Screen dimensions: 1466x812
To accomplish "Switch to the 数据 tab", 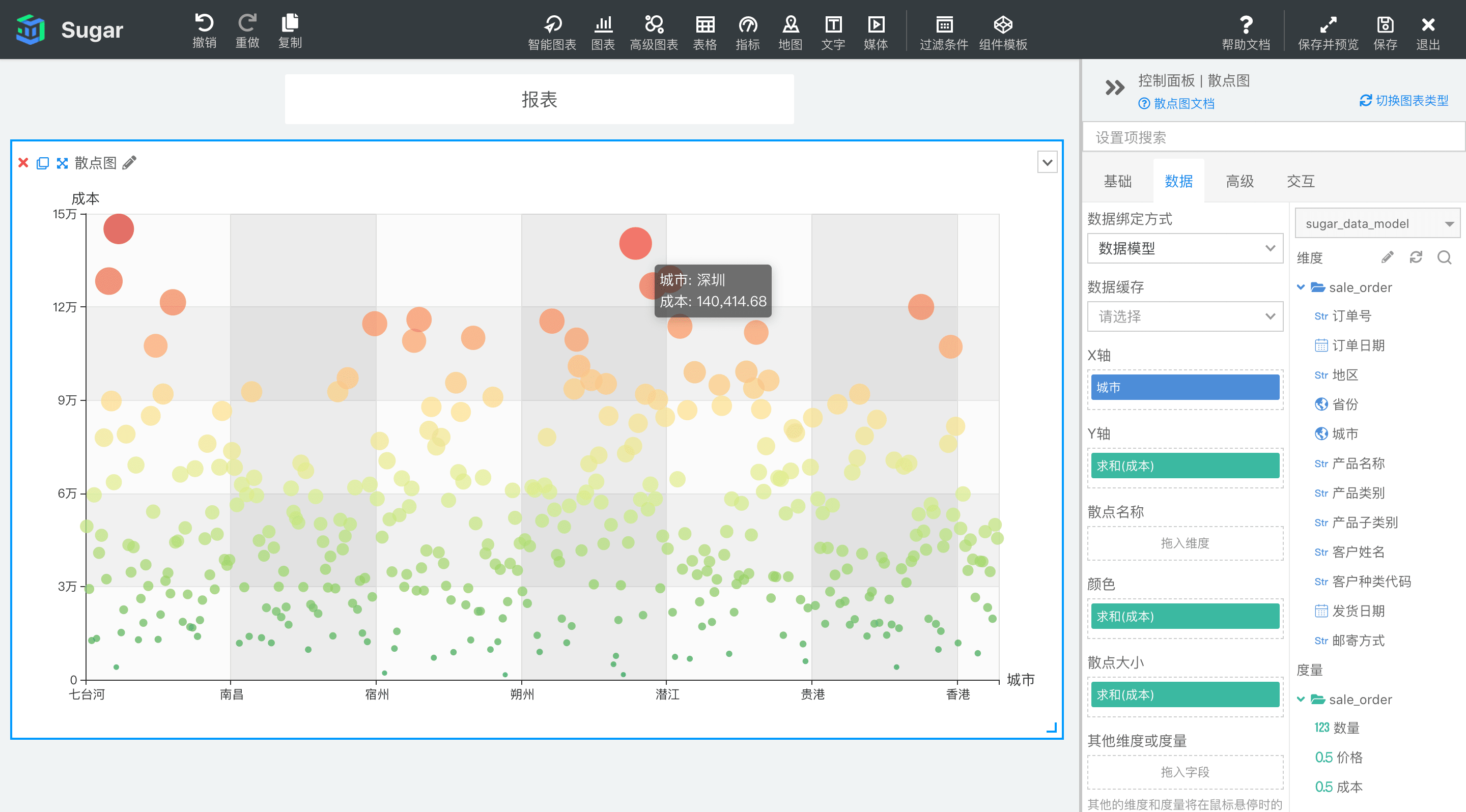I will (1178, 182).
